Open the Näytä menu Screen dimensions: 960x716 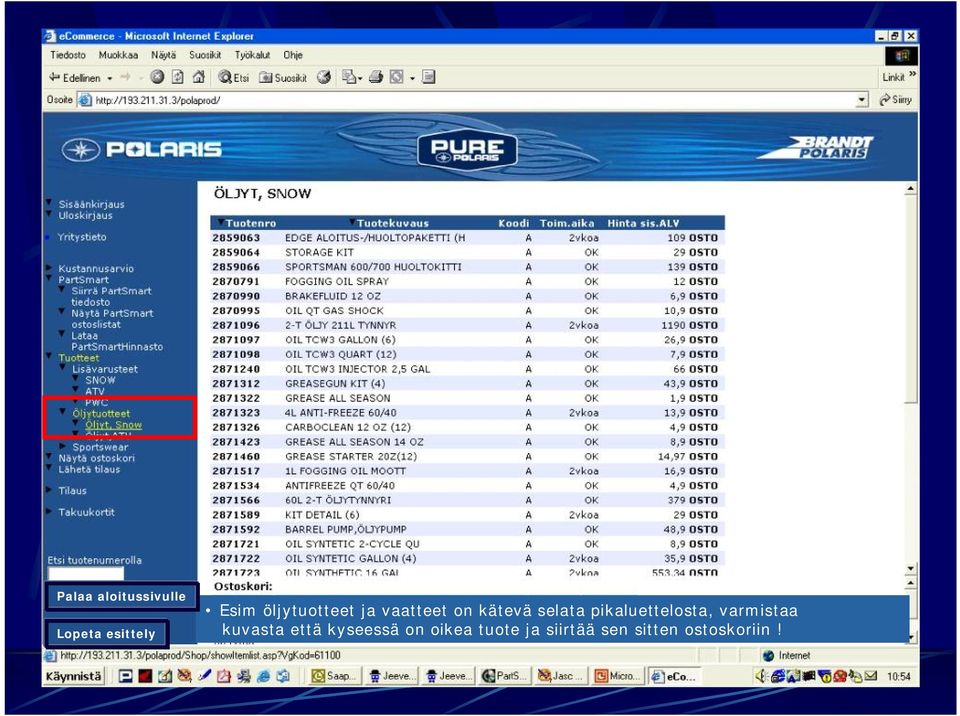[x=163, y=55]
